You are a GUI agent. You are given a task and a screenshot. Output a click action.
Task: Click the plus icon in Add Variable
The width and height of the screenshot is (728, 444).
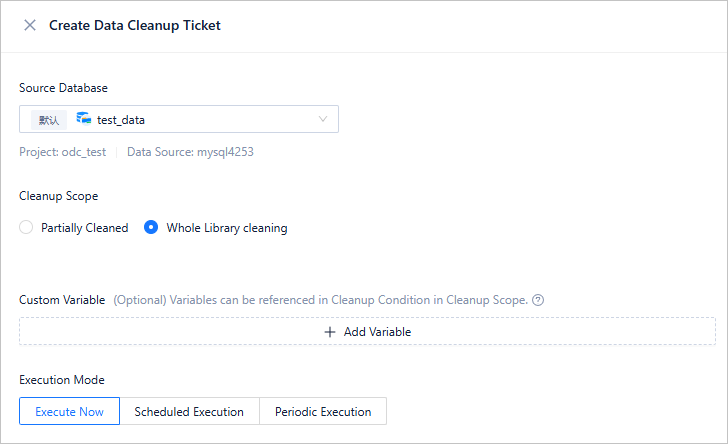click(330, 332)
